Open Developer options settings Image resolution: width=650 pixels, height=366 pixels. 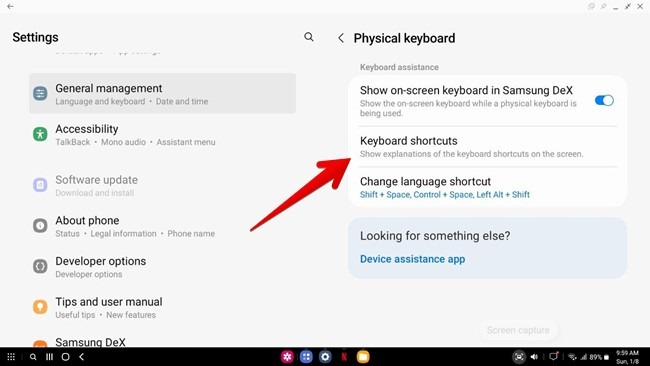point(162,267)
